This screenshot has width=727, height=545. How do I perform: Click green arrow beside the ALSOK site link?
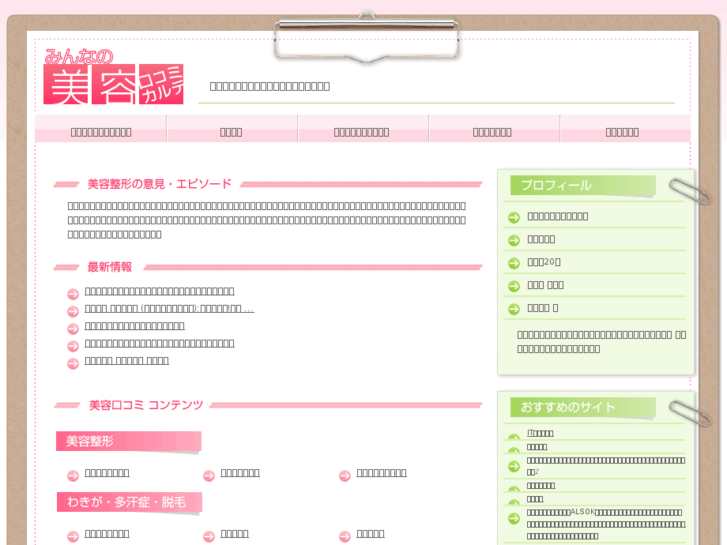(514, 518)
